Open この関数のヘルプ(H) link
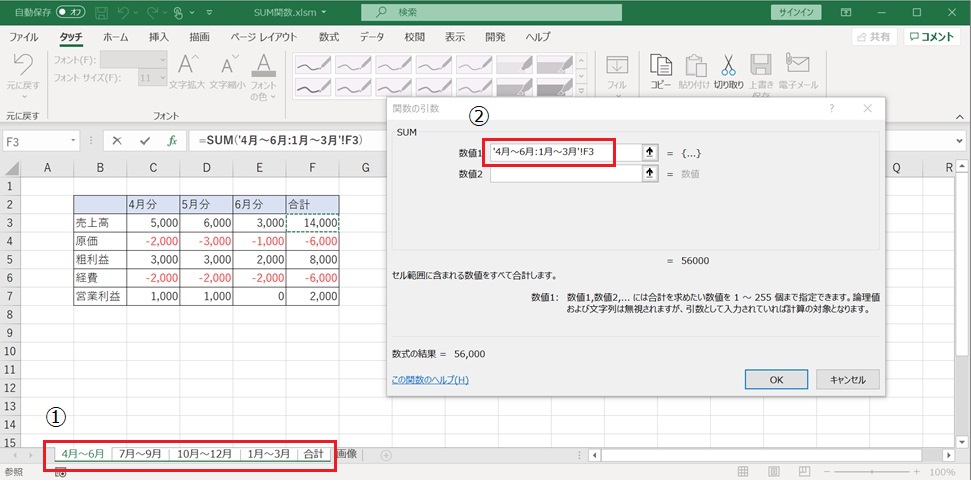The height and width of the screenshot is (482, 971). click(x=430, y=380)
